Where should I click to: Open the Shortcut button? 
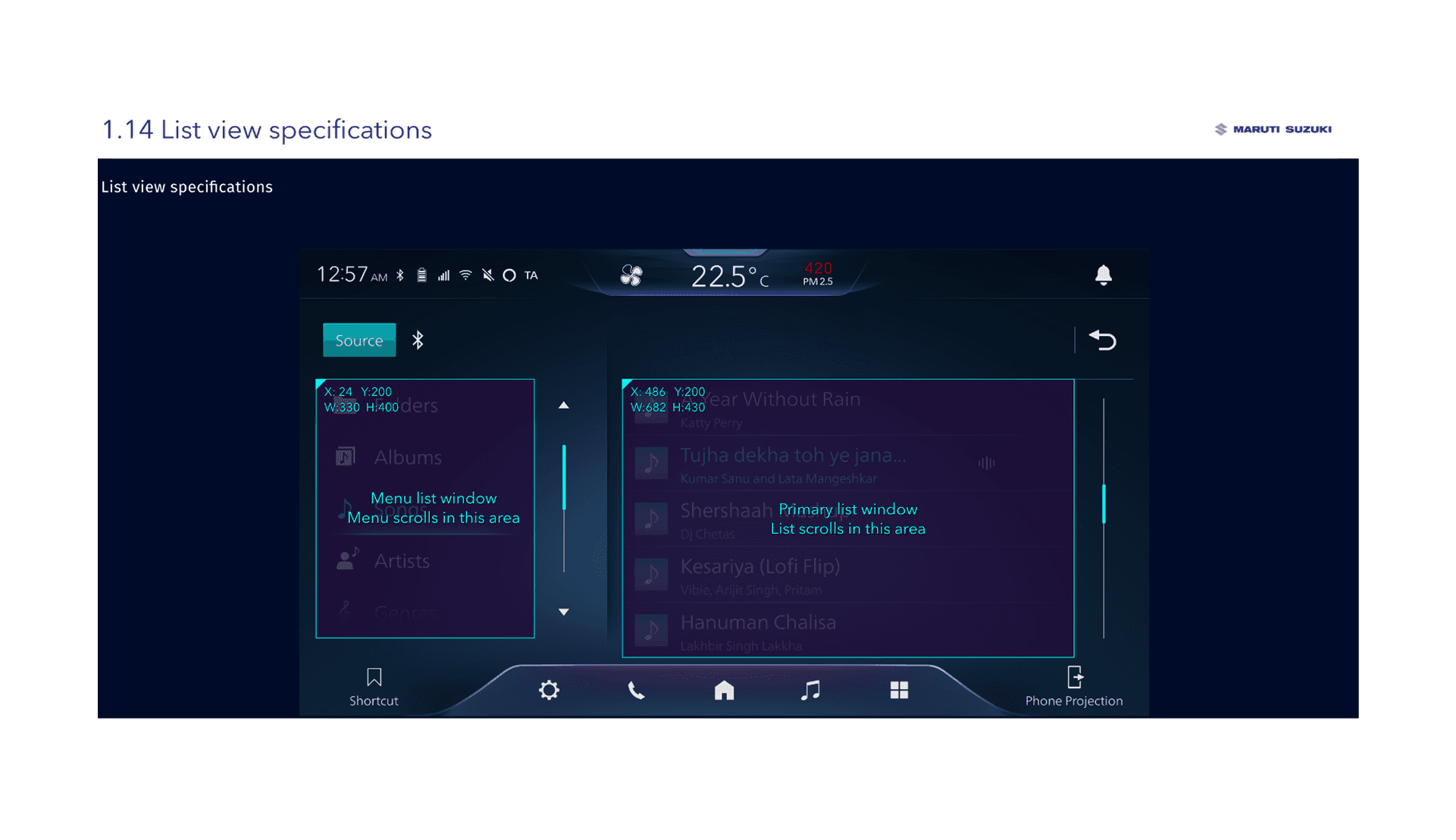[x=374, y=687]
